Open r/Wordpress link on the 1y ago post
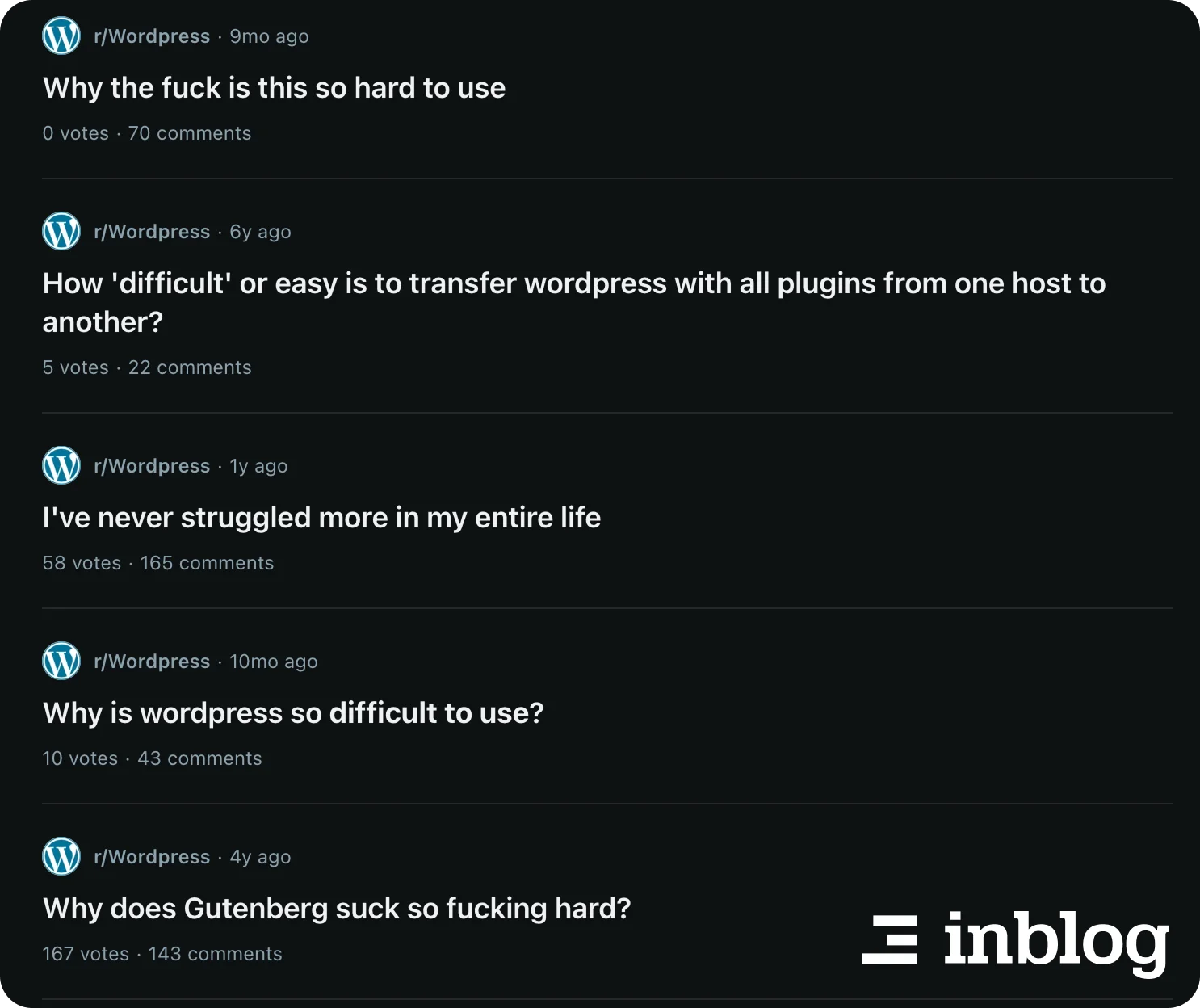 tap(152, 466)
